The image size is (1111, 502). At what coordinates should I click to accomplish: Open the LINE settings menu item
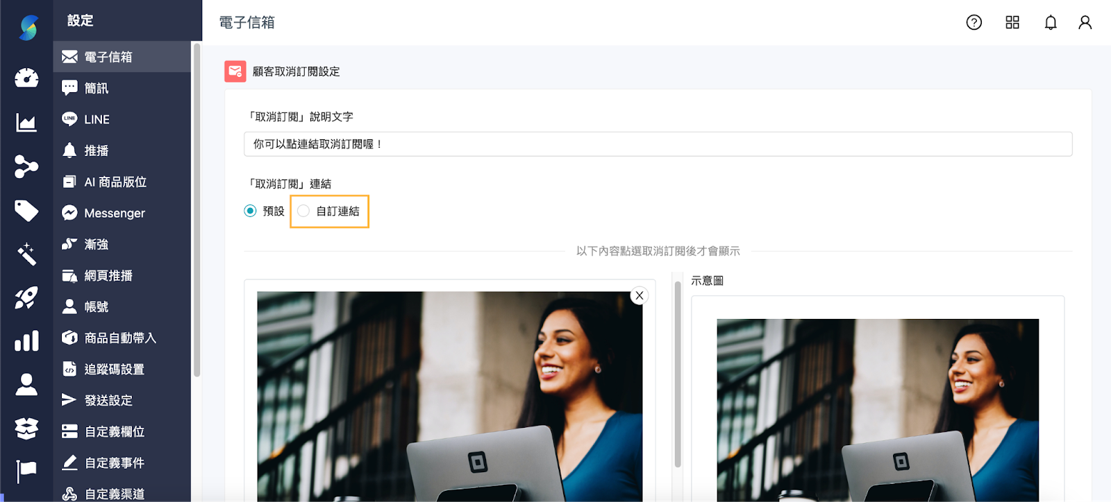tap(96, 119)
